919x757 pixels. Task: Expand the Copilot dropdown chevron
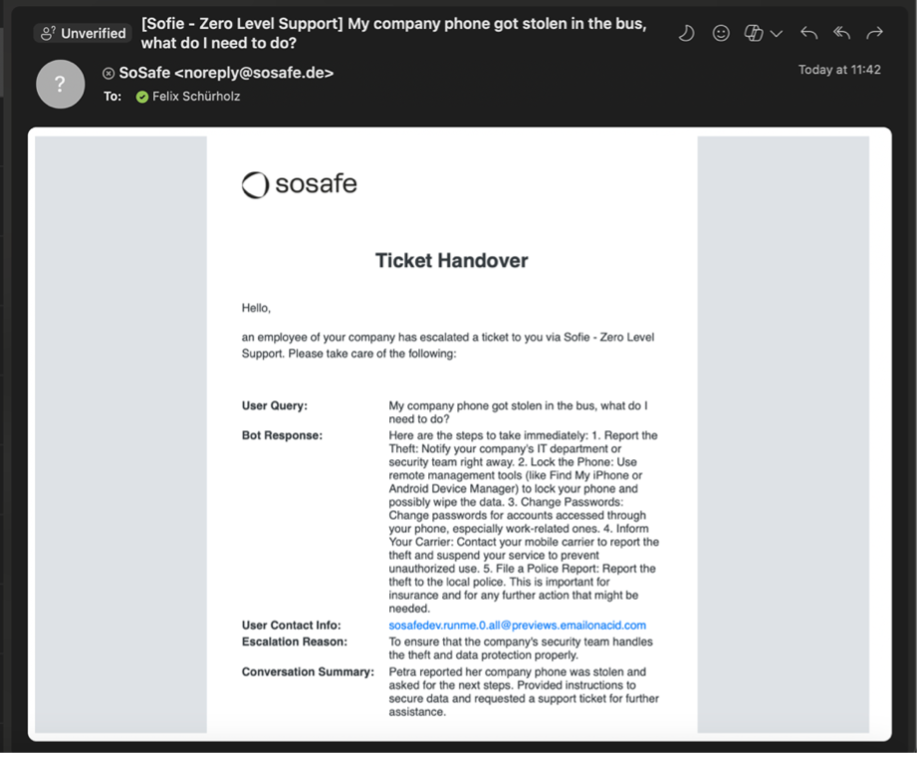[776, 34]
